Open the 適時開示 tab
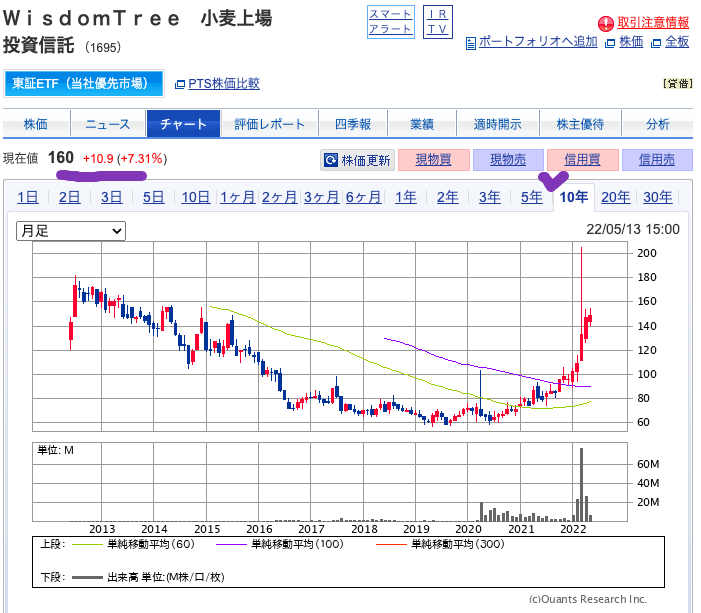This screenshot has width=701, height=613. click(x=498, y=124)
